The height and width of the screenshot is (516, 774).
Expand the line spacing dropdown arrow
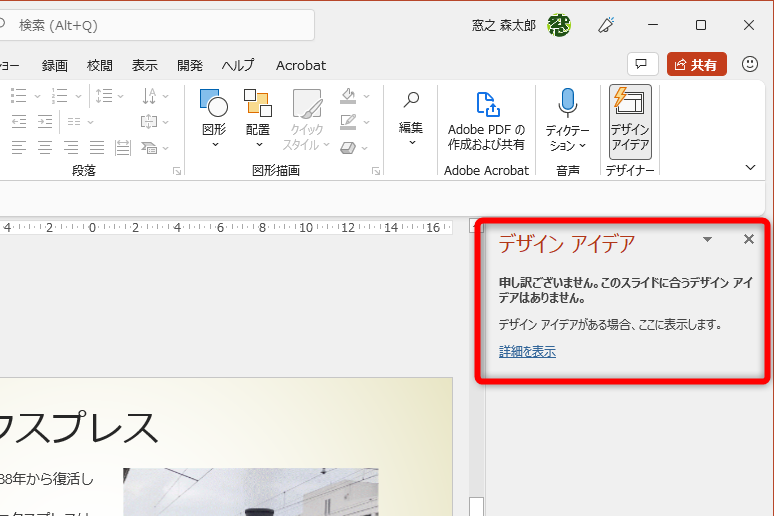coord(120,96)
